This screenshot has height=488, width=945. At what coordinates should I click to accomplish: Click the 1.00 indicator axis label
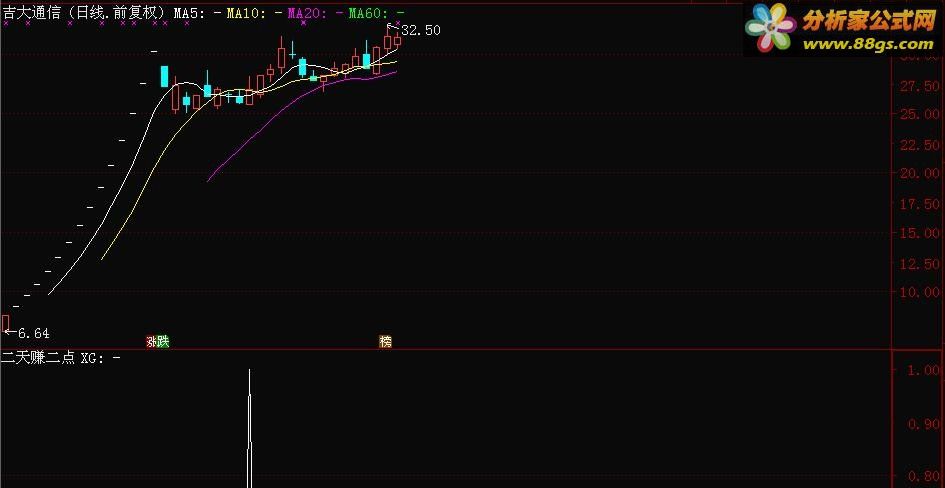923,371
